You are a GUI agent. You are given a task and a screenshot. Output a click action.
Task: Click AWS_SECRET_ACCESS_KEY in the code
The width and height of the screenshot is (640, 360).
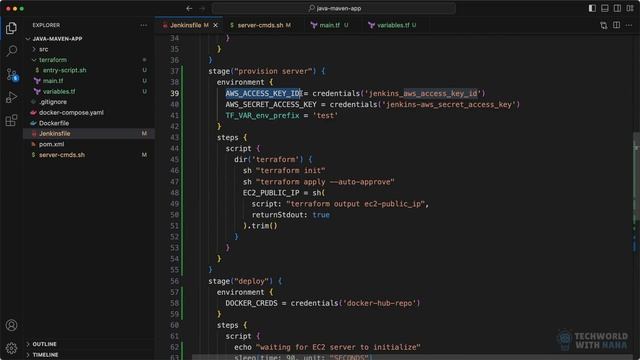tap(271, 104)
